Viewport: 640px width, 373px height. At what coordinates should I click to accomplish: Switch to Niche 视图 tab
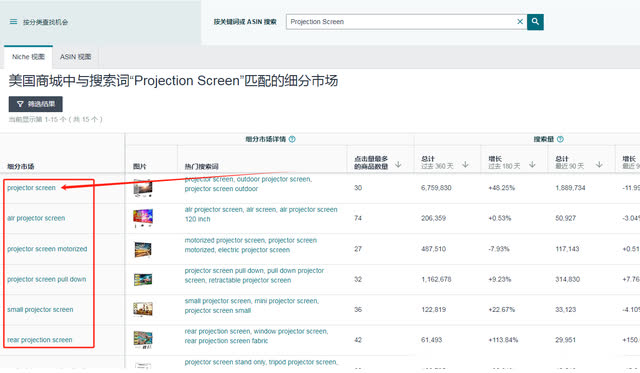[x=28, y=57]
